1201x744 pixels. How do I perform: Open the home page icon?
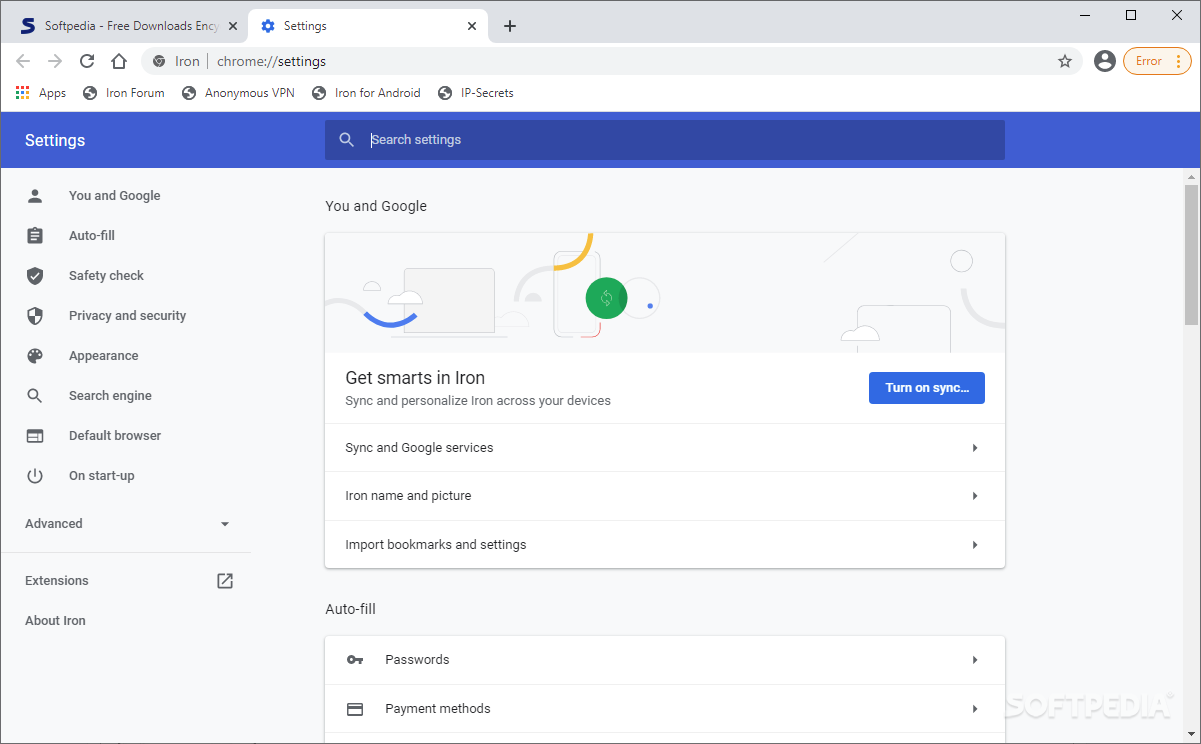(119, 61)
